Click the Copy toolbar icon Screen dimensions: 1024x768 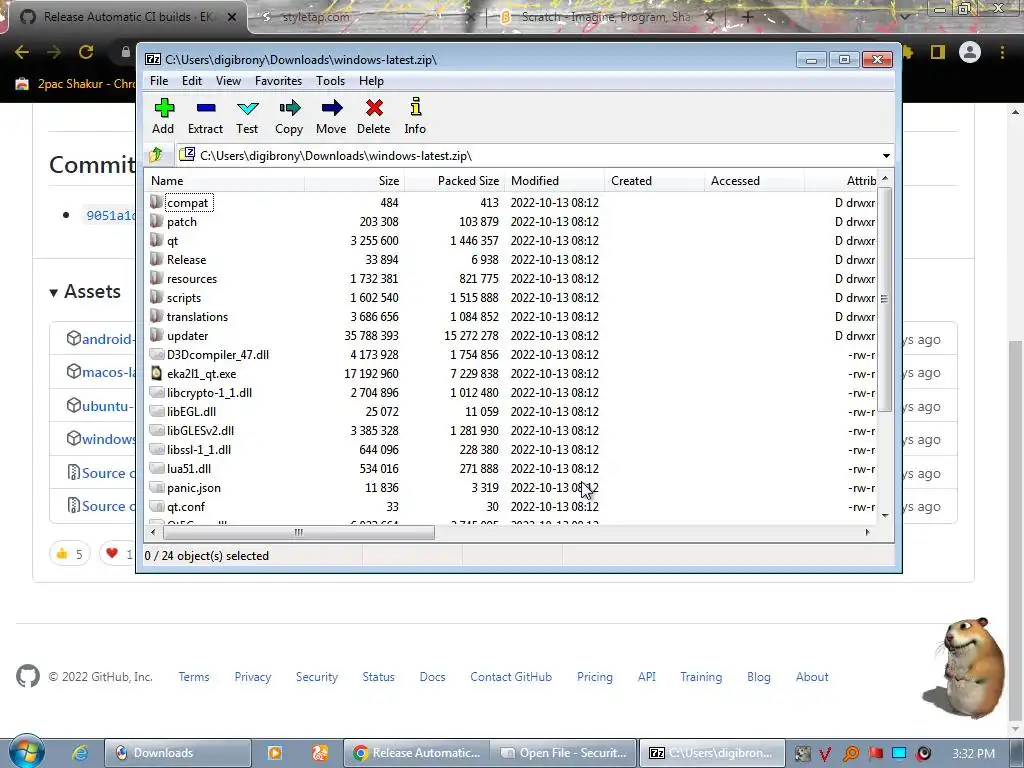point(289,108)
